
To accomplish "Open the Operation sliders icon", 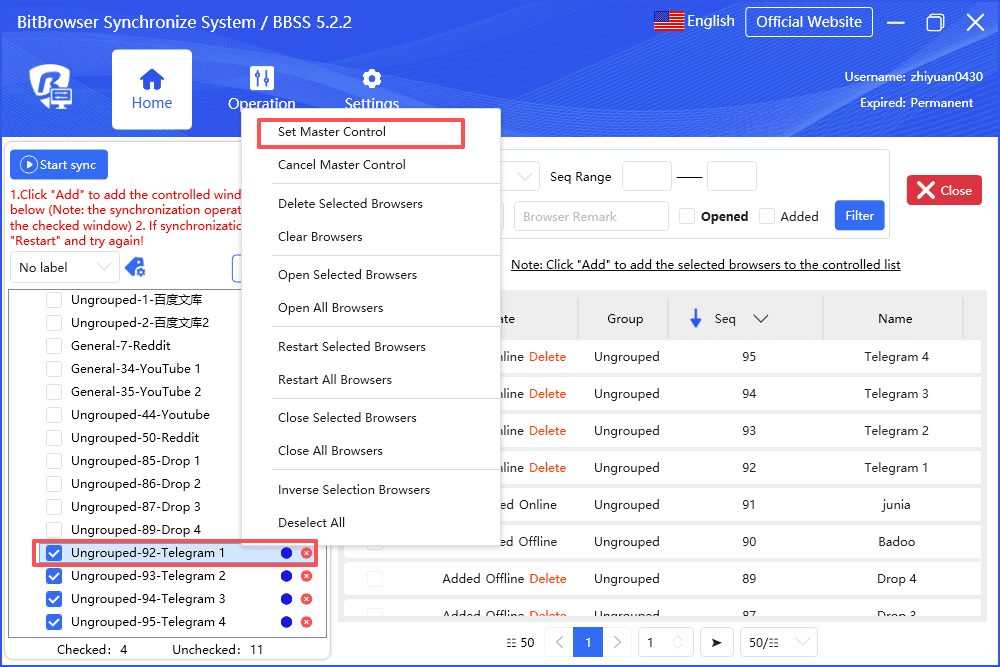I will (262, 78).
